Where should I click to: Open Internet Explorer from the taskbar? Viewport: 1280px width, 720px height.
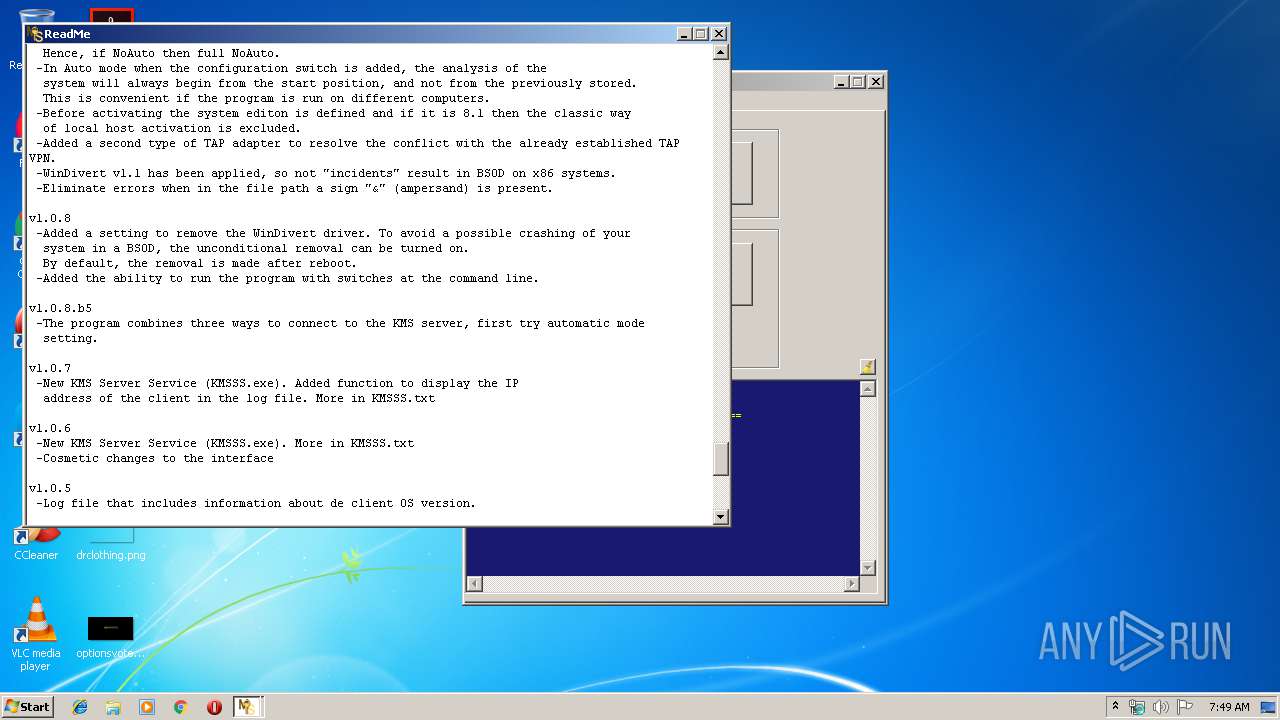[80, 707]
